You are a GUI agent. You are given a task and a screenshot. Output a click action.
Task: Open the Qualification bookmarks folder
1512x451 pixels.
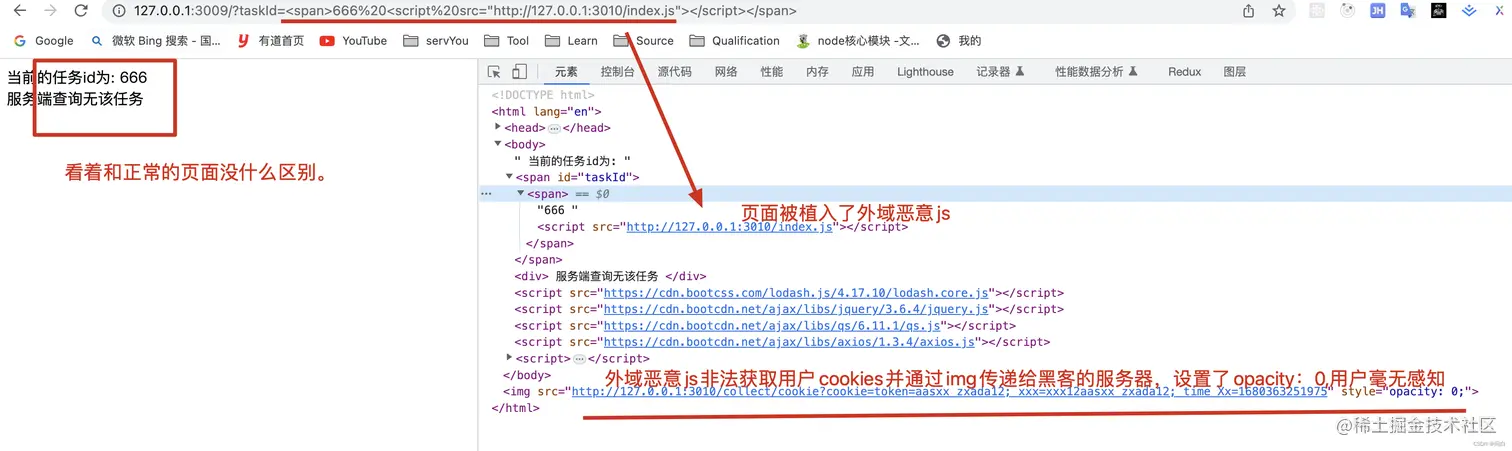coord(734,41)
